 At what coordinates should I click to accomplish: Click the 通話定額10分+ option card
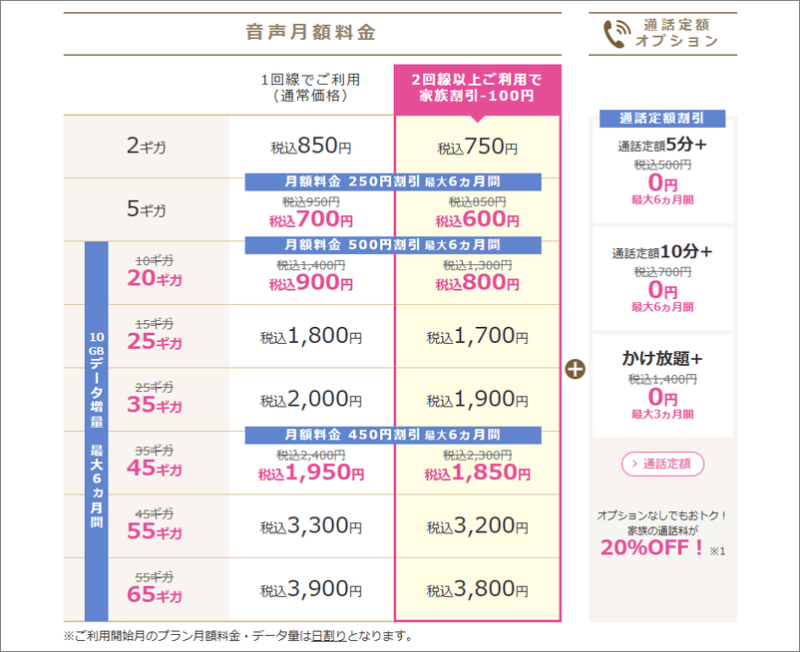point(663,276)
